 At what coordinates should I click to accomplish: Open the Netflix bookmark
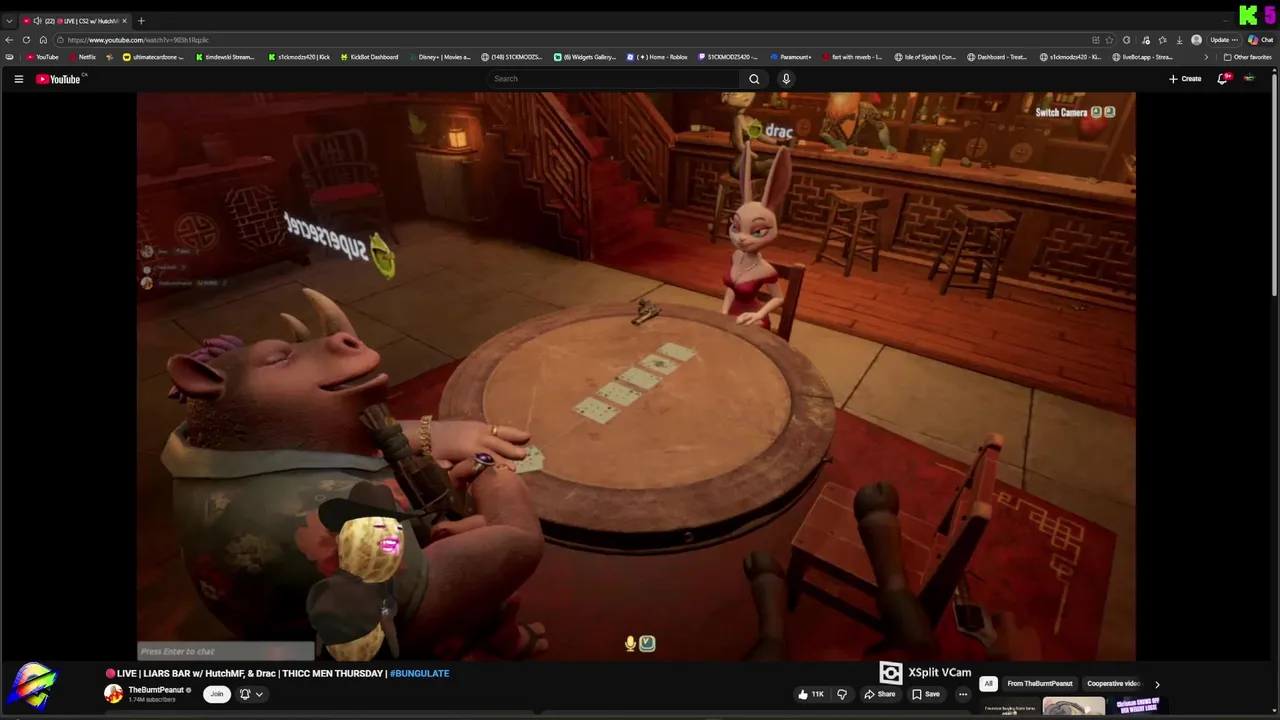82,57
